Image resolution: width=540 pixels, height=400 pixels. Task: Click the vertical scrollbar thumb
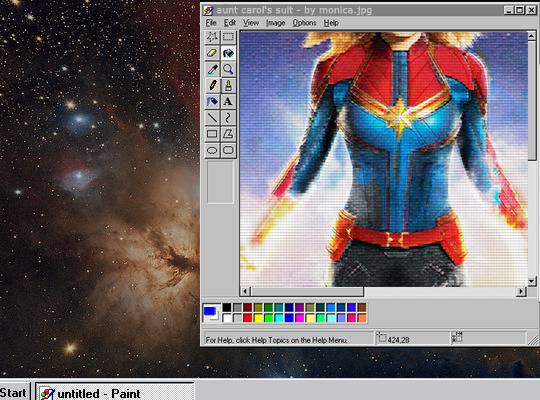(x=532, y=100)
